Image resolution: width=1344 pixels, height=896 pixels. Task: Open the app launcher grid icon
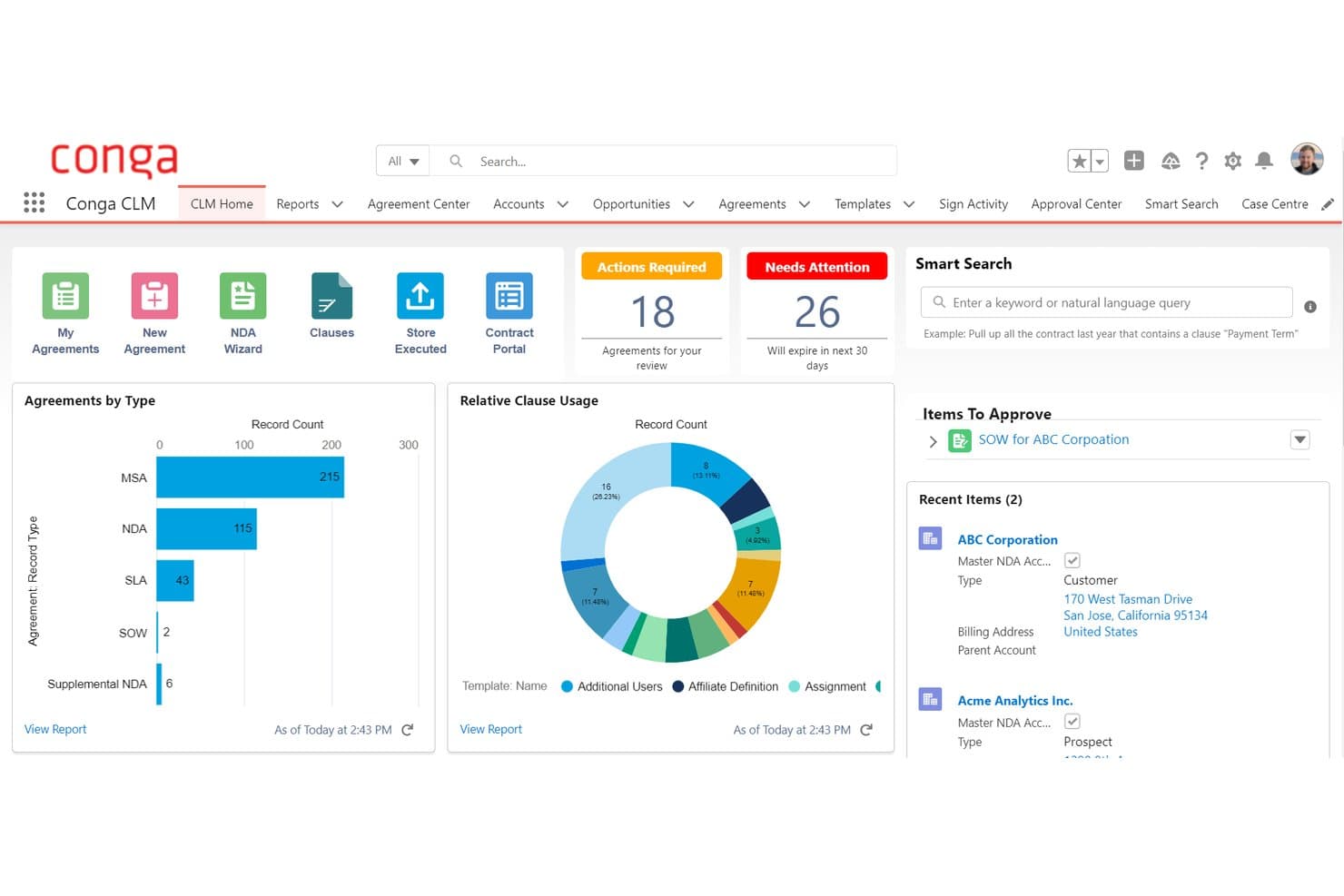point(34,202)
